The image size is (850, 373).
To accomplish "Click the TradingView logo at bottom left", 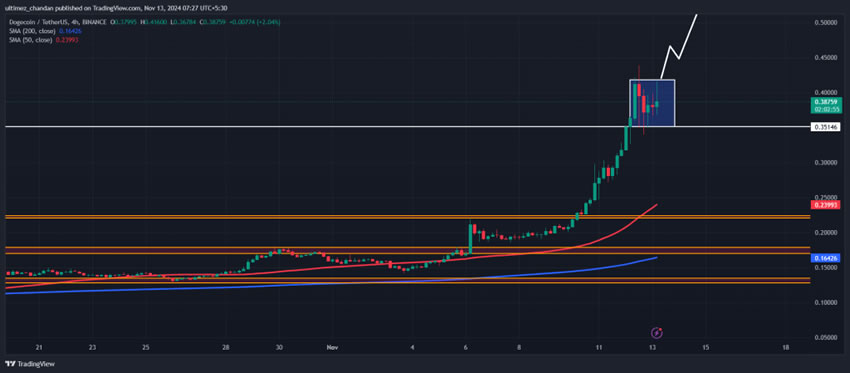I will 30,364.
